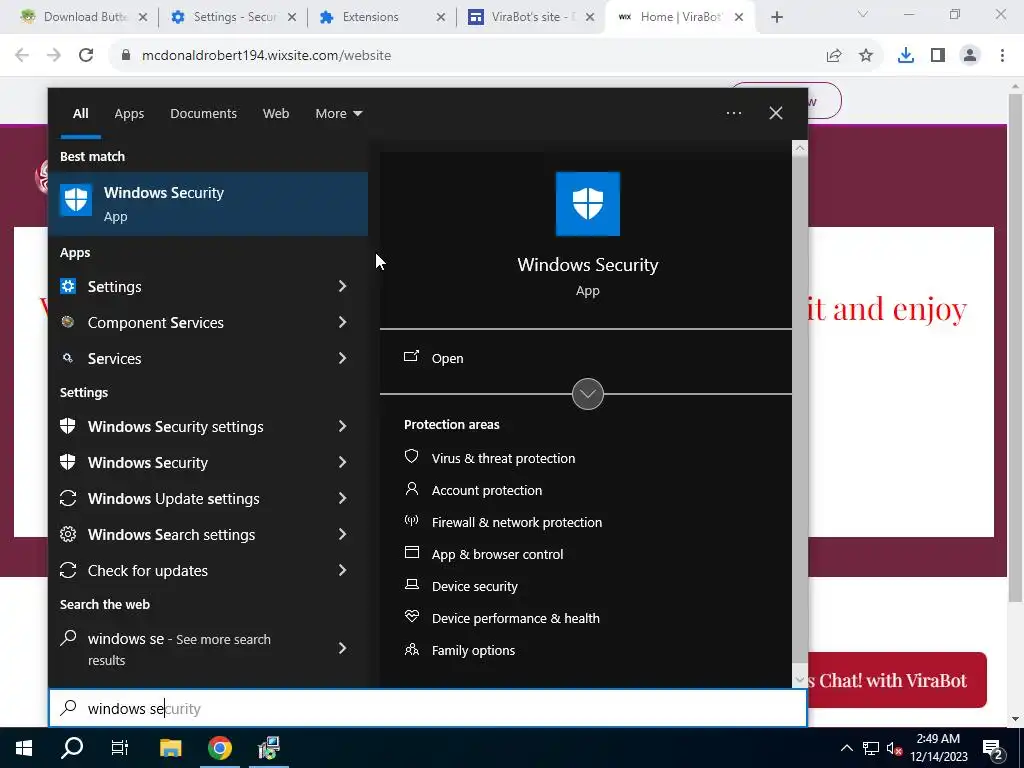Image resolution: width=1024 pixels, height=768 pixels.
Task: Expand the More filter dropdown
Action: [338, 114]
